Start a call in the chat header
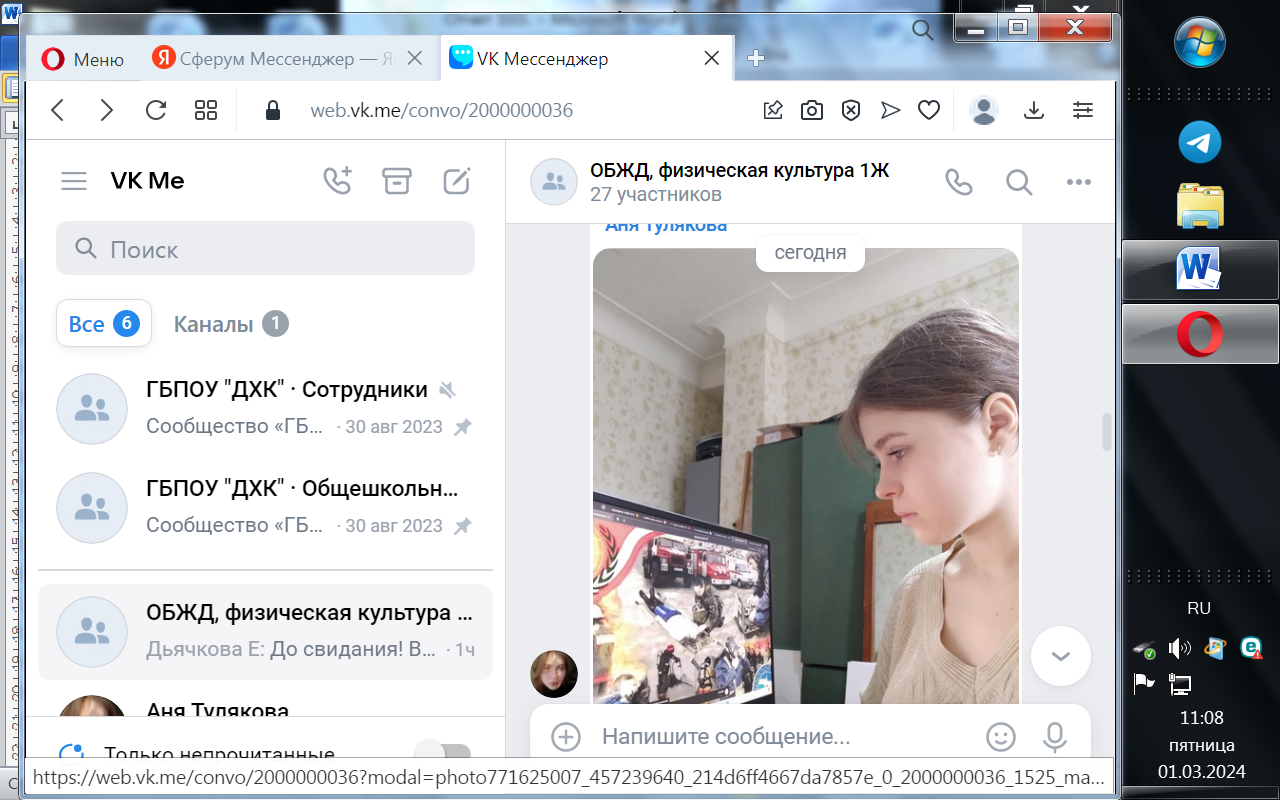 [958, 182]
